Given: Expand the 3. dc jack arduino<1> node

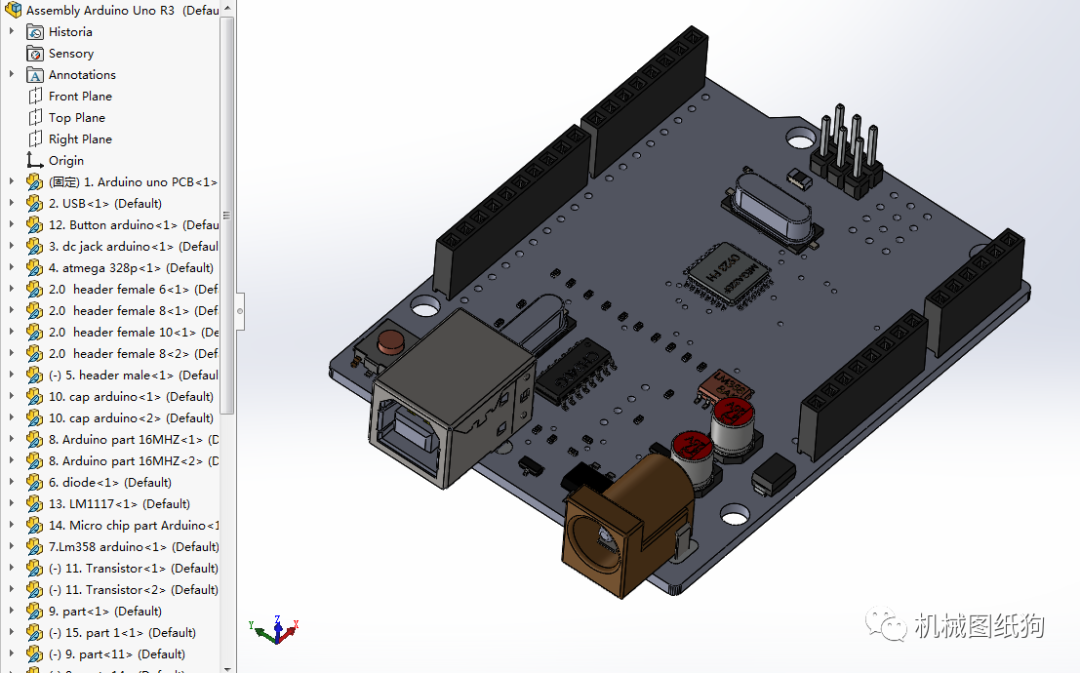Looking at the screenshot, I should coord(11,246).
